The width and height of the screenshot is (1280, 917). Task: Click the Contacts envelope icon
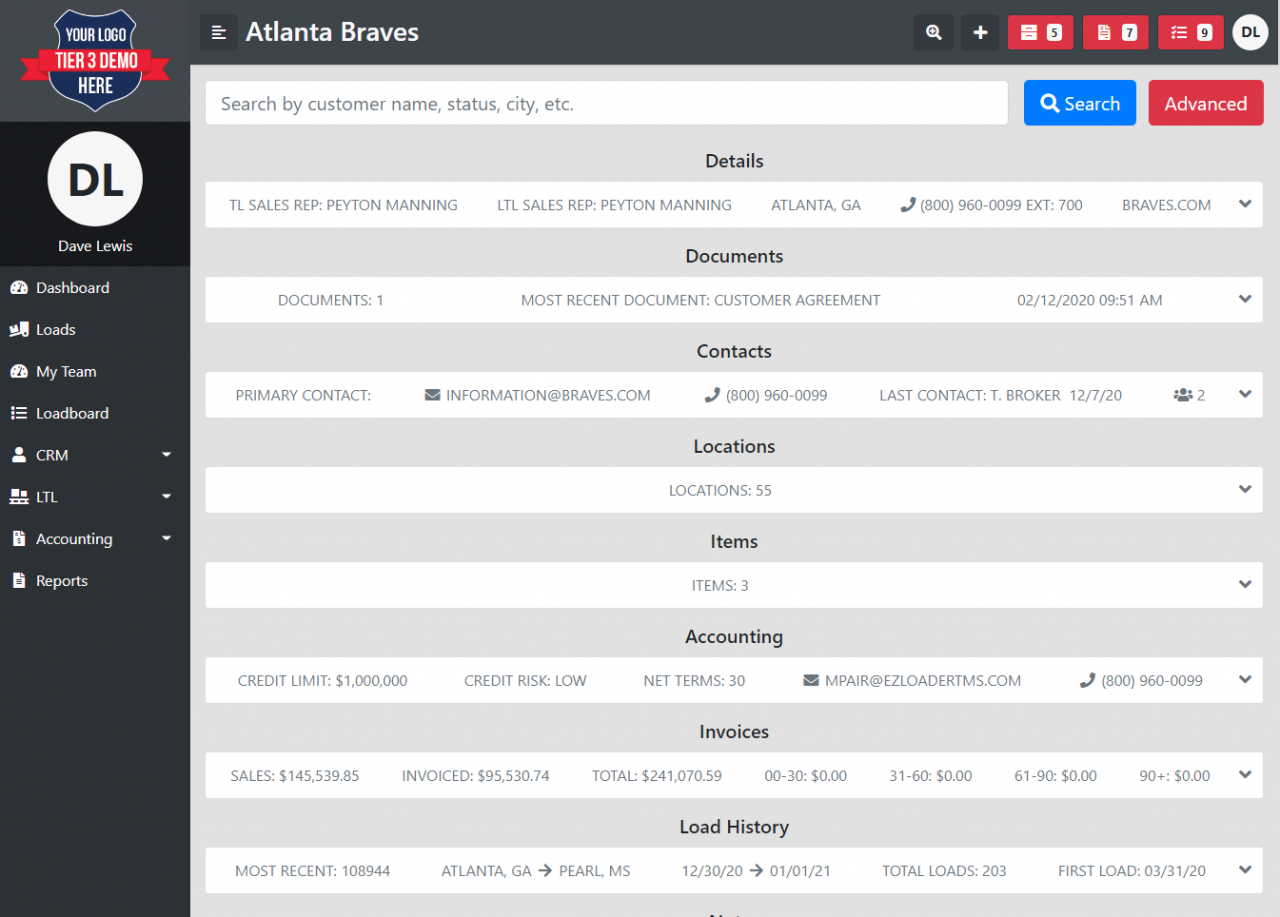(x=432, y=395)
